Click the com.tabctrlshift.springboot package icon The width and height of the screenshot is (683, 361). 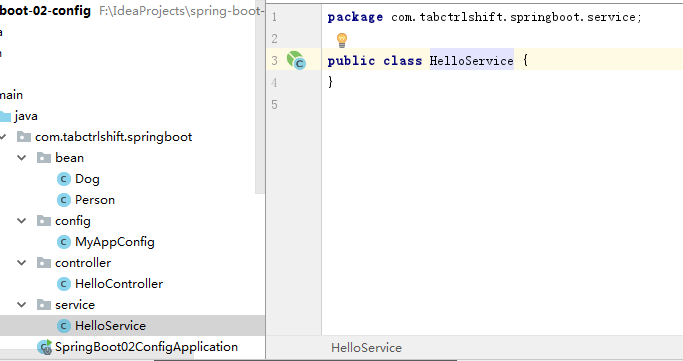click(x=24, y=137)
